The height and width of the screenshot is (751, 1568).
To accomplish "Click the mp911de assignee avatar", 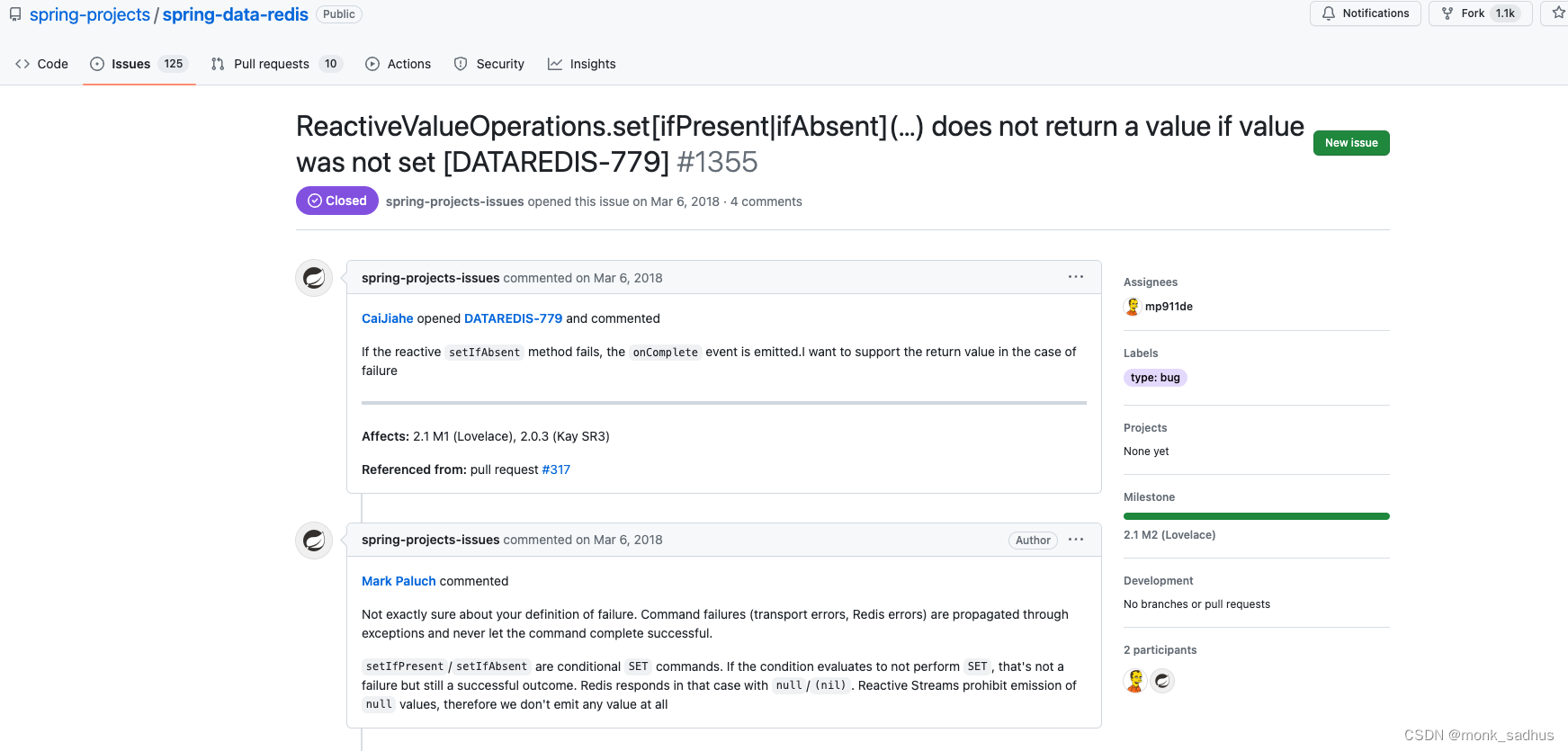I will coord(1133,307).
